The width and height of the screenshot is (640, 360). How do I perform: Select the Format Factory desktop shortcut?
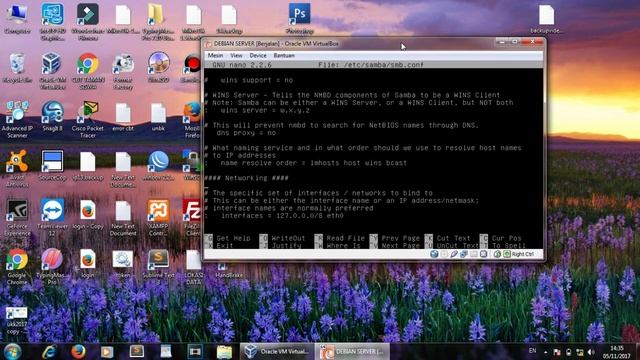click(123, 71)
